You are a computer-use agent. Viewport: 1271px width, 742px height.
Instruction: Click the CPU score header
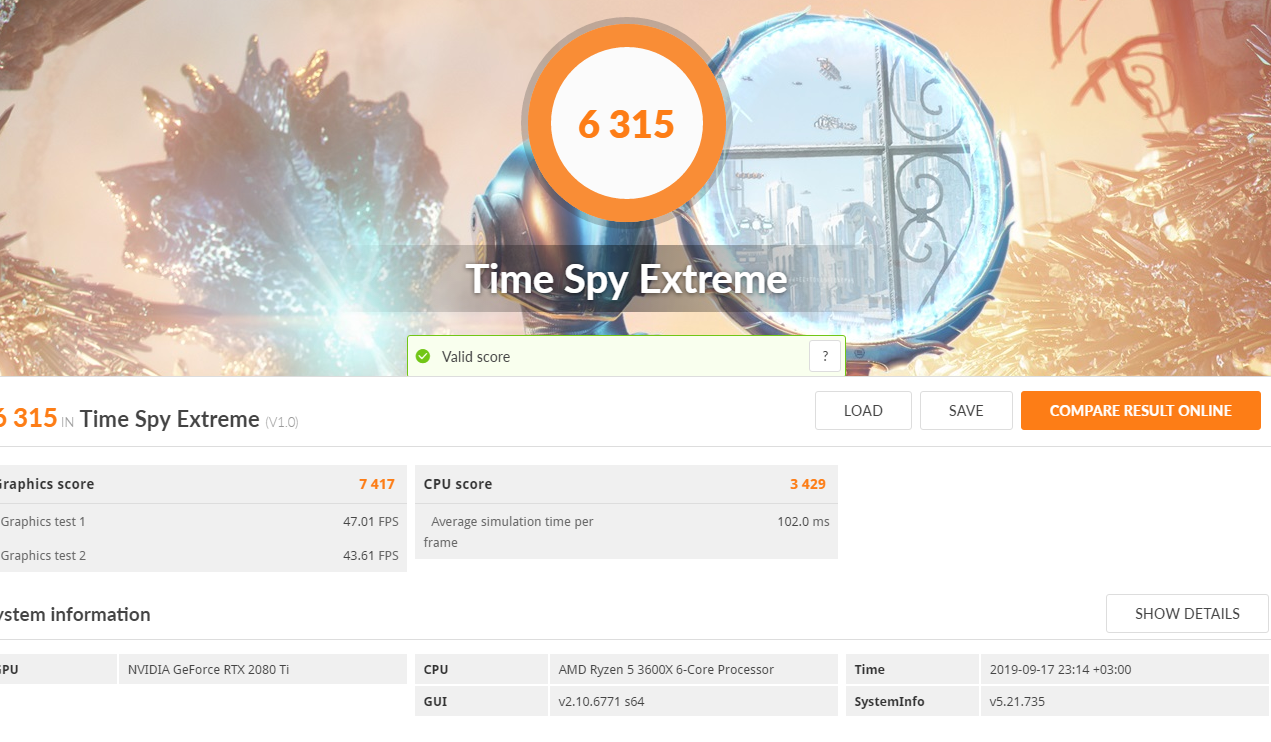coord(458,484)
